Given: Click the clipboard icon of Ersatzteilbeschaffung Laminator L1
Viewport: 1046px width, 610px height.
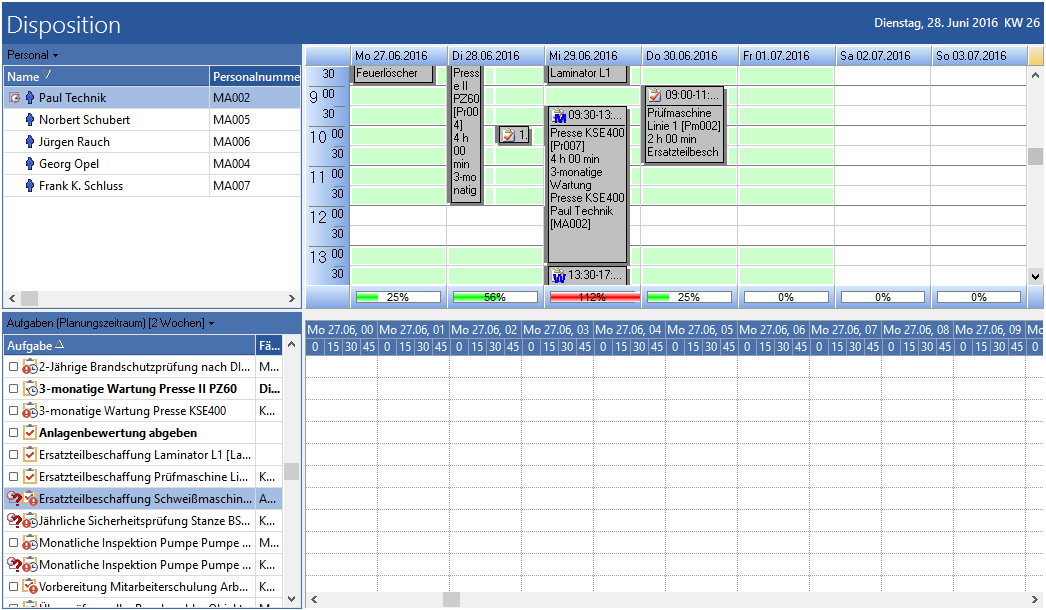Looking at the screenshot, I should pyautogui.click(x=30, y=455).
